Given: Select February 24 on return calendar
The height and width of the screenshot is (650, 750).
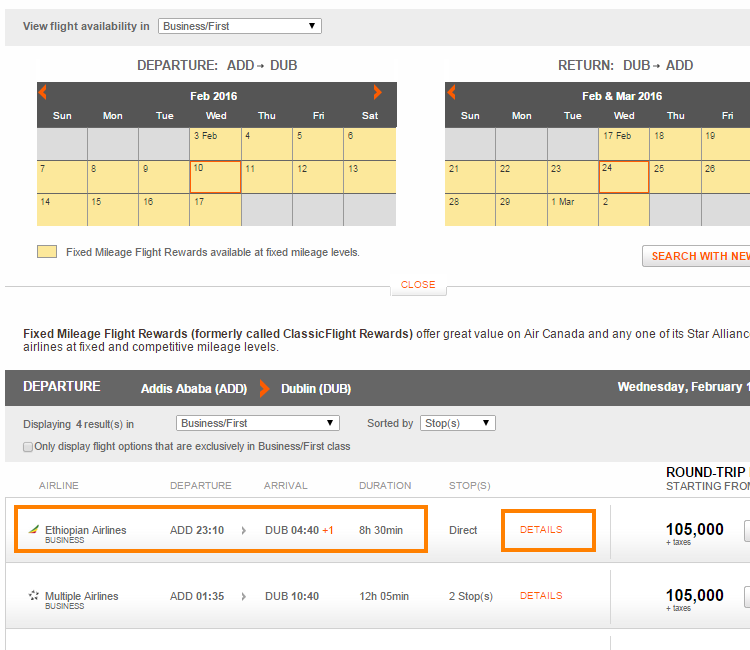Looking at the screenshot, I should tap(623, 177).
